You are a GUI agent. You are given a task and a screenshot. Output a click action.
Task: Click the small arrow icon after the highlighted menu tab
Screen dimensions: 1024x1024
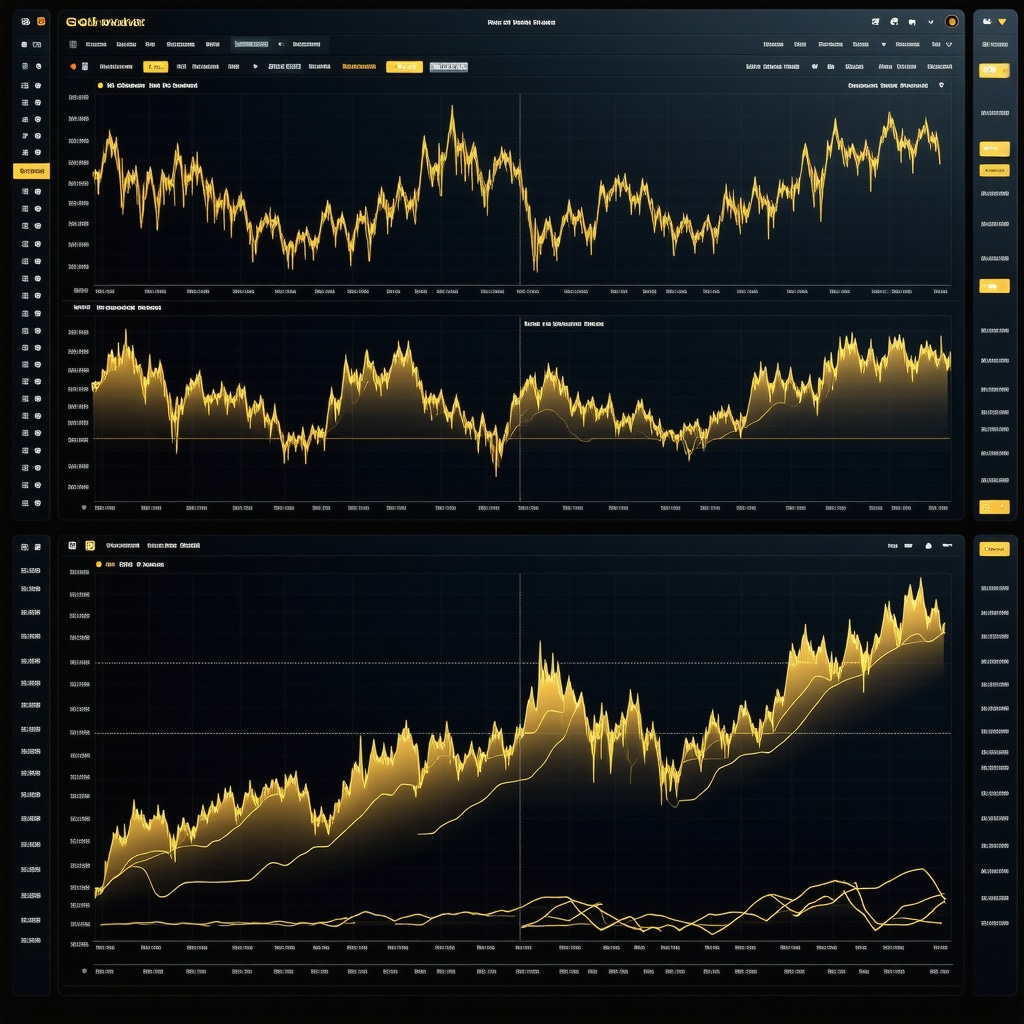[x=281, y=44]
